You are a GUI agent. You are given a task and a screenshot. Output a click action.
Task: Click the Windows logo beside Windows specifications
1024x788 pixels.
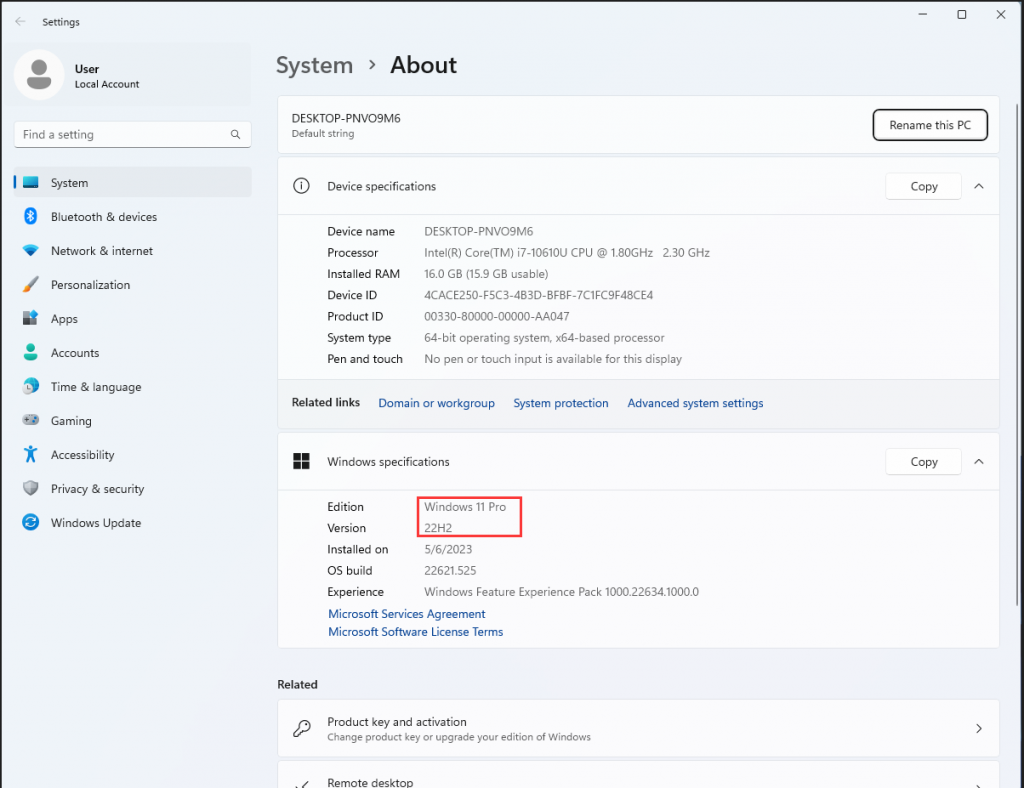click(301, 462)
